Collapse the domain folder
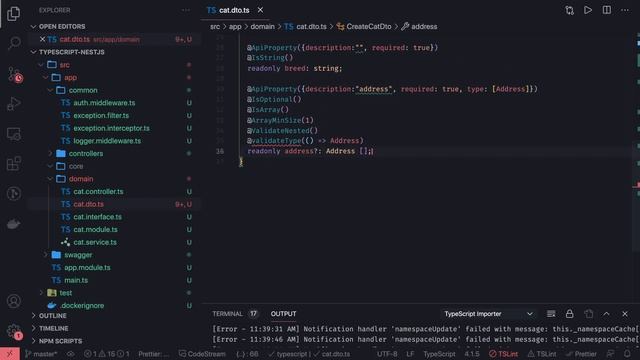640x360 pixels. pos(81,179)
